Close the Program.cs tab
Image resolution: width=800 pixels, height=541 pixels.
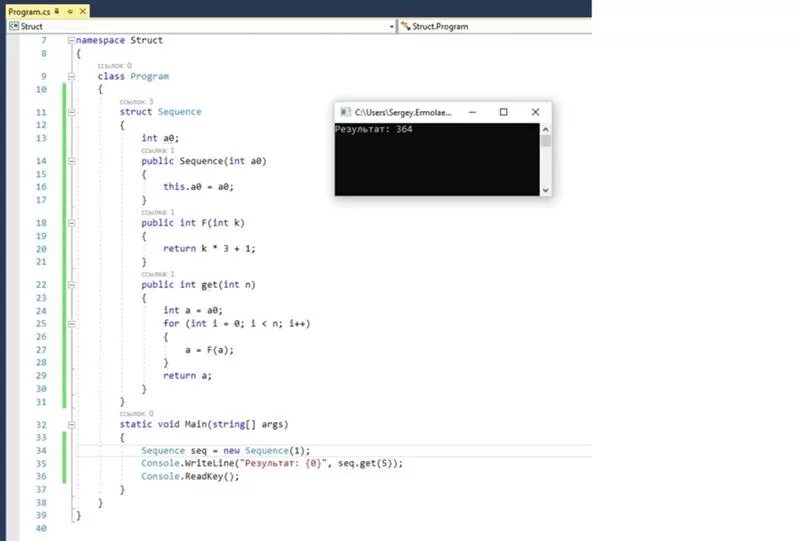pyautogui.click(x=83, y=11)
